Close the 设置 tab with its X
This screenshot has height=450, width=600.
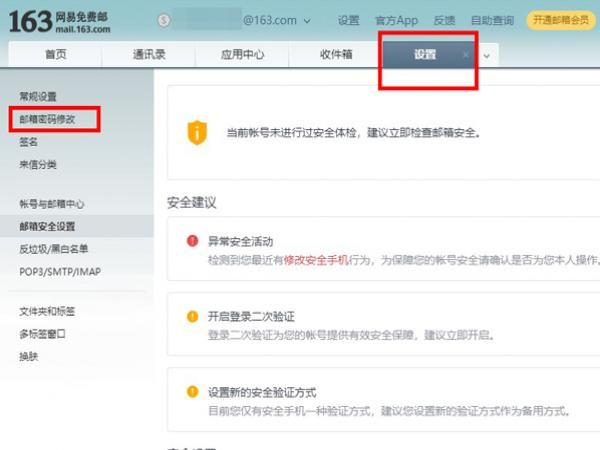point(466,55)
